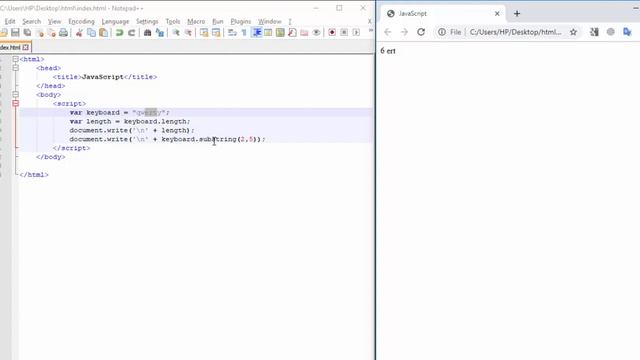Toggle the highlighted Indent Guide icon

click(257, 33)
